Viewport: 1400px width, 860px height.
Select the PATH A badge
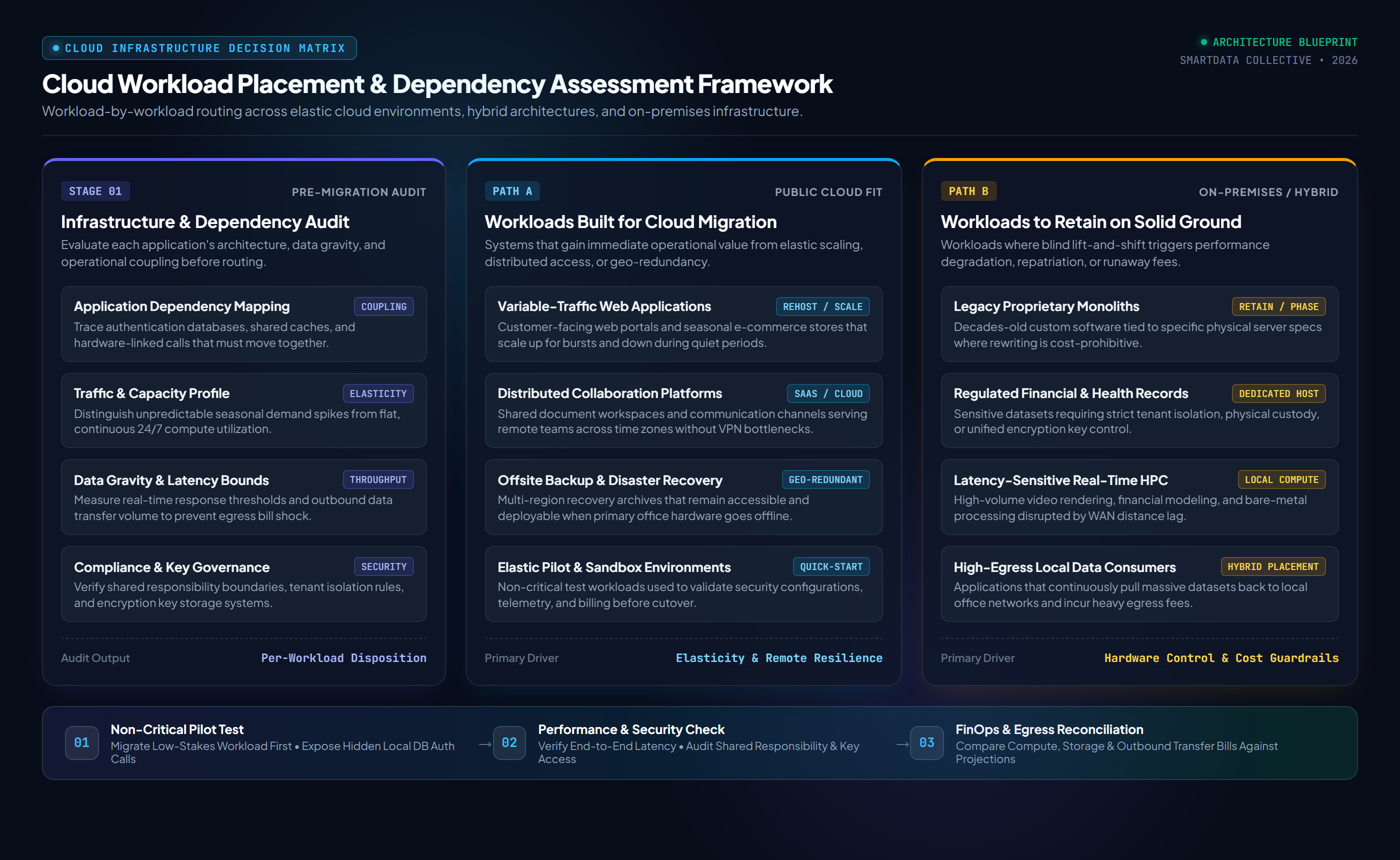pyautogui.click(x=512, y=191)
